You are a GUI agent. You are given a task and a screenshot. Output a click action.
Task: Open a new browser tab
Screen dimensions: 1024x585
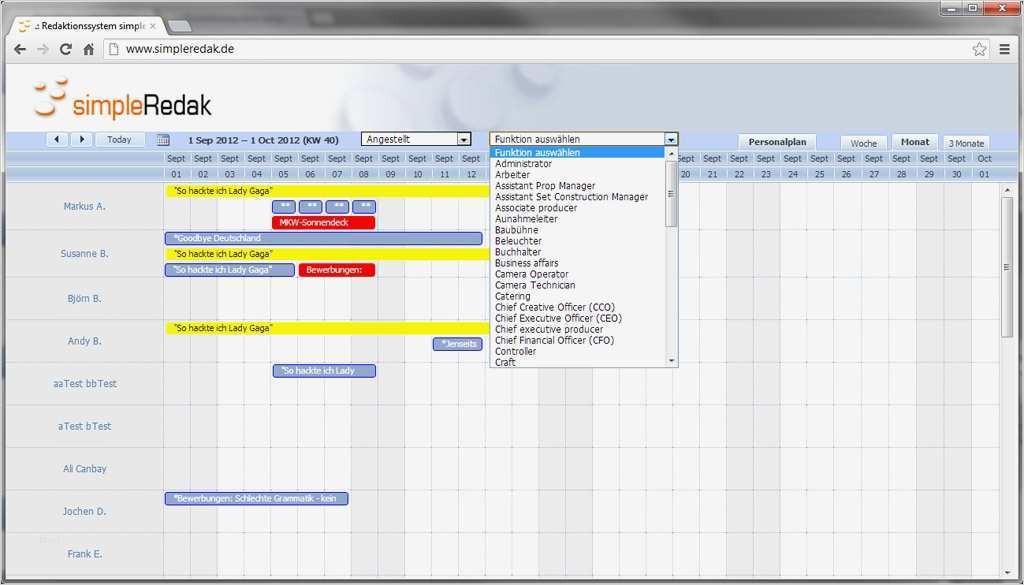(179, 26)
